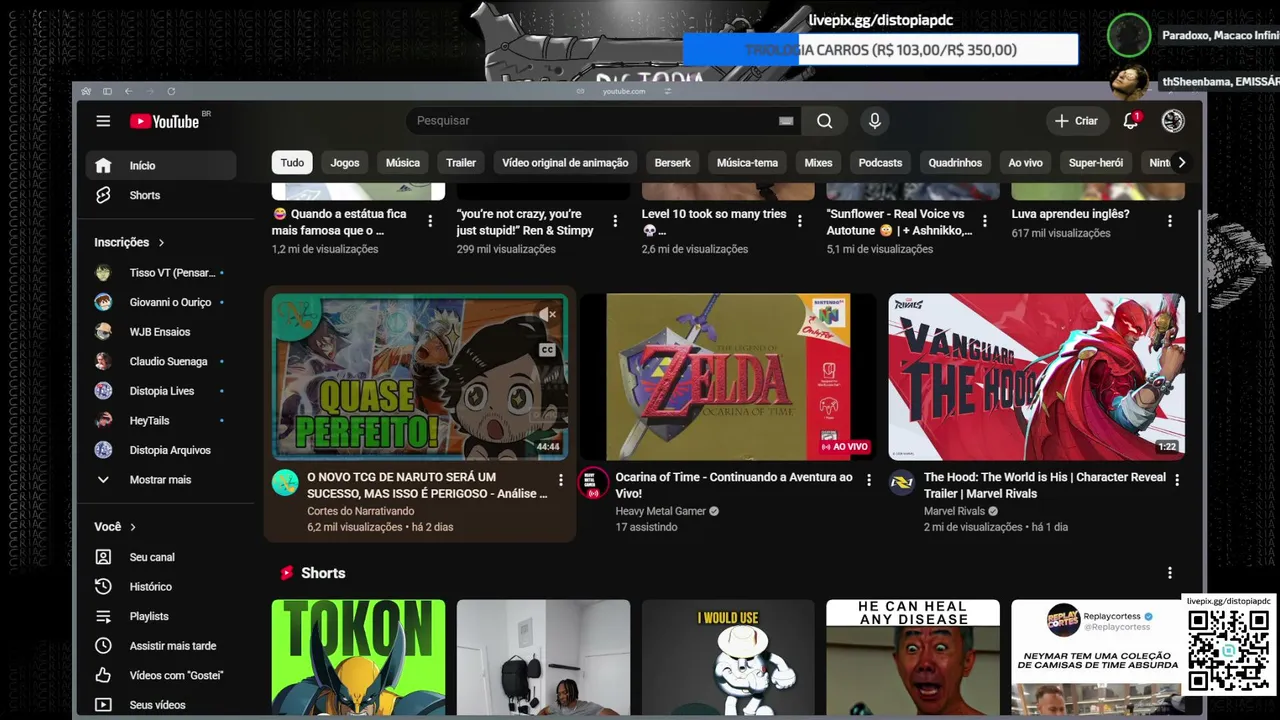The width and height of the screenshot is (1280, 720).
Task: Open options for the Naruto TCG video
Action: pos(560,480)
